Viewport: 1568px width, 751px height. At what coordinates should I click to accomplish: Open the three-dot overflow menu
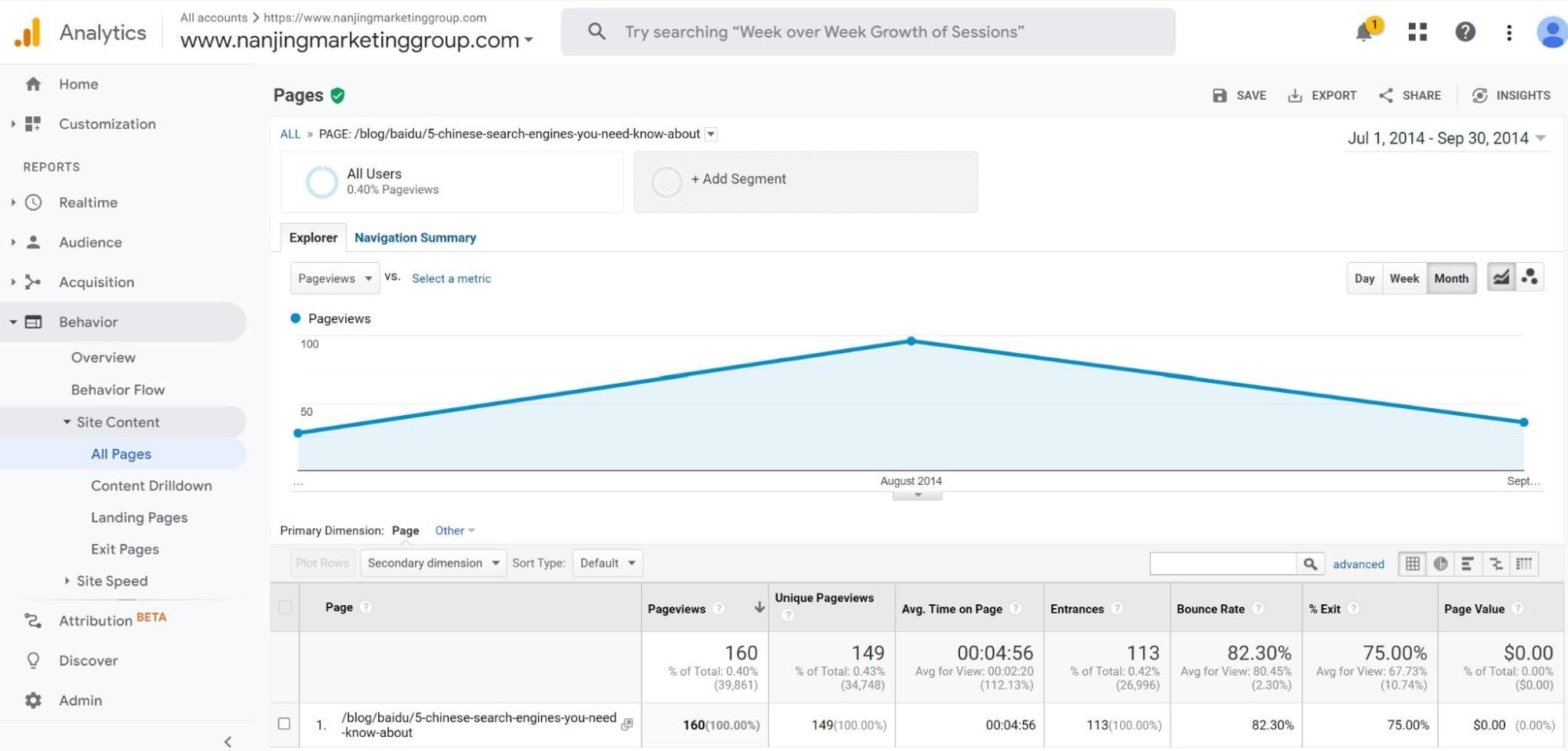pyautogui.click(x=1509, y=32)
